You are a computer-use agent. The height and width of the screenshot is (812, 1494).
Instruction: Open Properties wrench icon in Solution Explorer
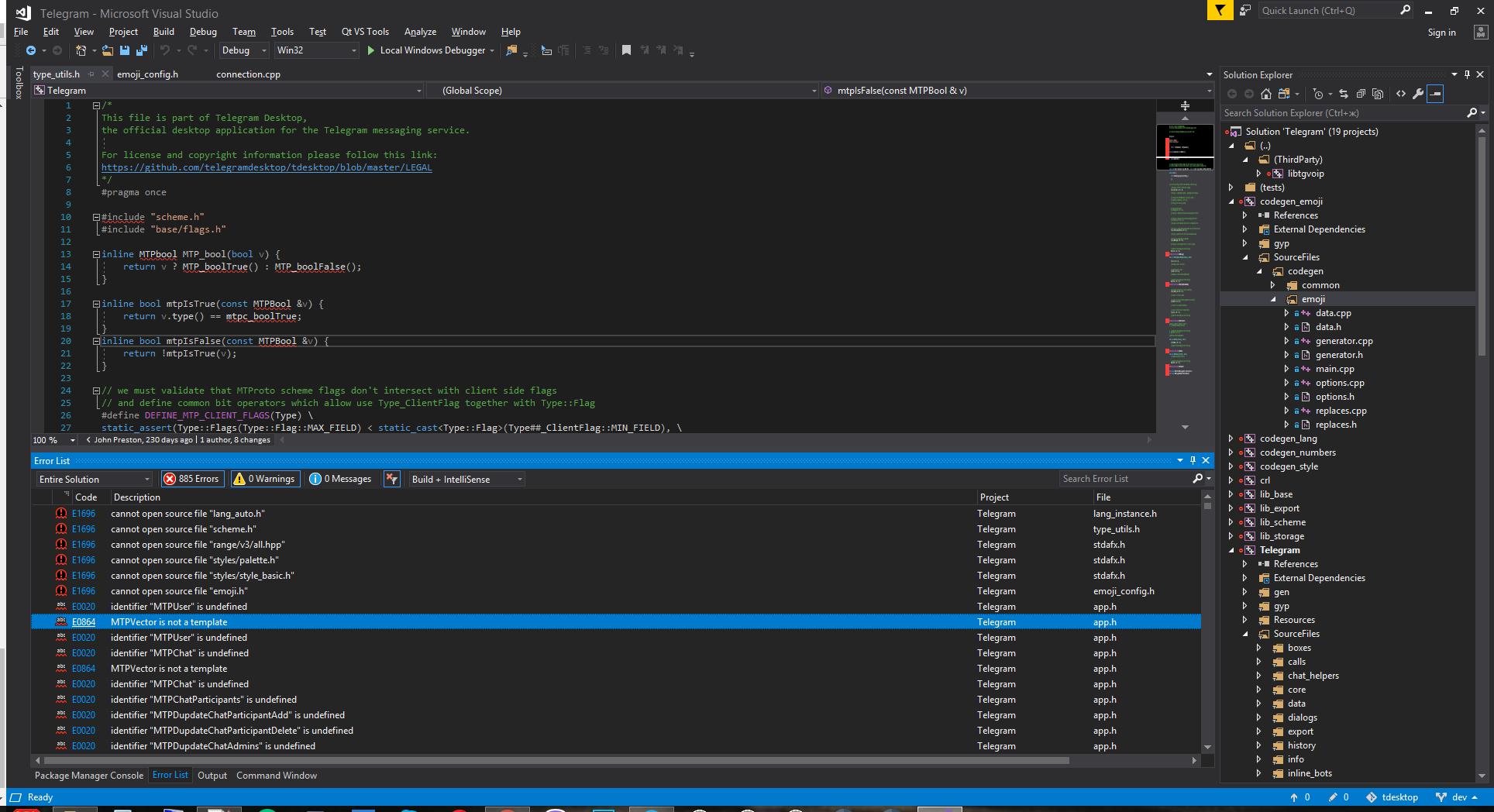[x=1418, y=94]
